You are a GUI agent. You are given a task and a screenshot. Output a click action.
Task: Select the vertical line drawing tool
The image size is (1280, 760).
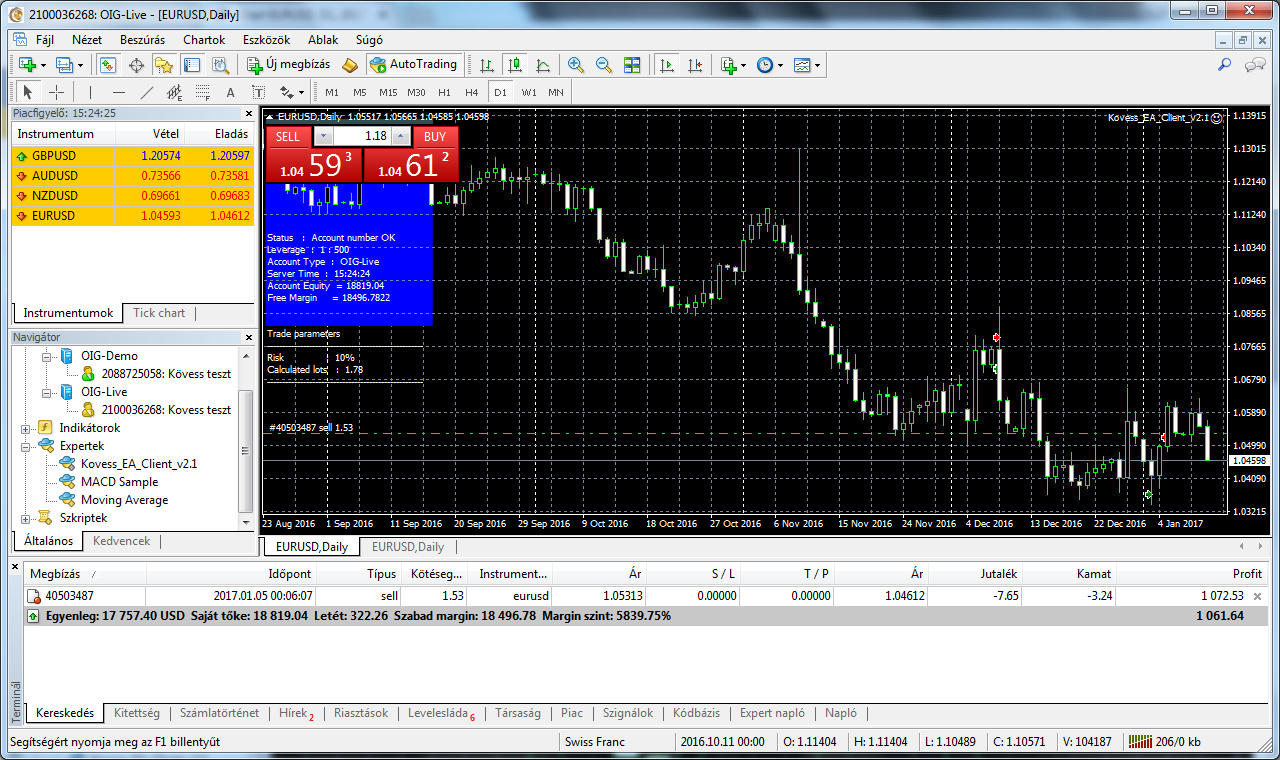point(90,92)
